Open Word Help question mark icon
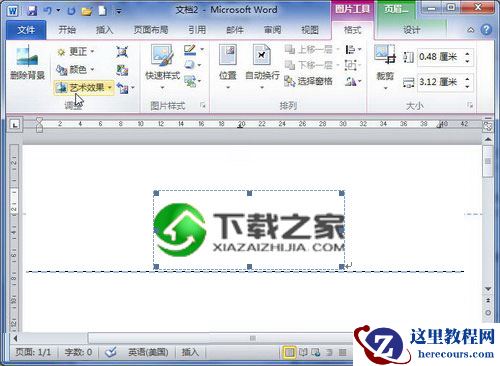The width and height of the screenshot is (500, 366). click(486, 30)
